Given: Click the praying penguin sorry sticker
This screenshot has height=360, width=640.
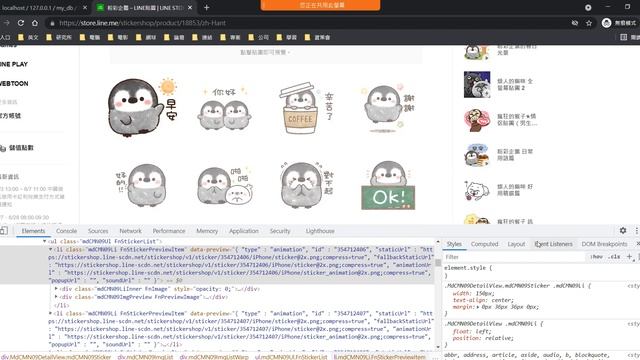Looking at the screenshot, I should point(307,185).
